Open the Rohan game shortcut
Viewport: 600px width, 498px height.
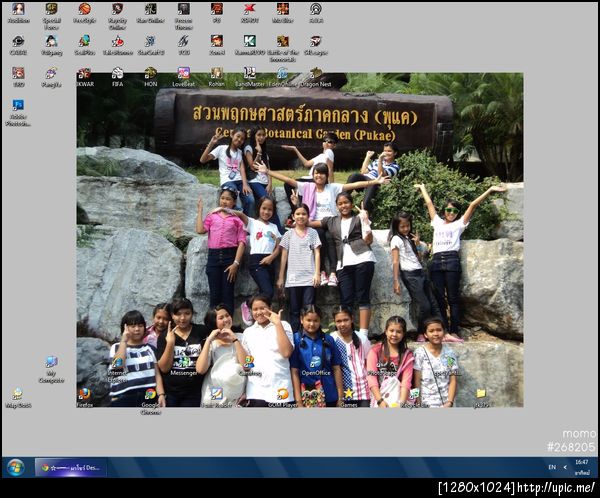point(217,78)
